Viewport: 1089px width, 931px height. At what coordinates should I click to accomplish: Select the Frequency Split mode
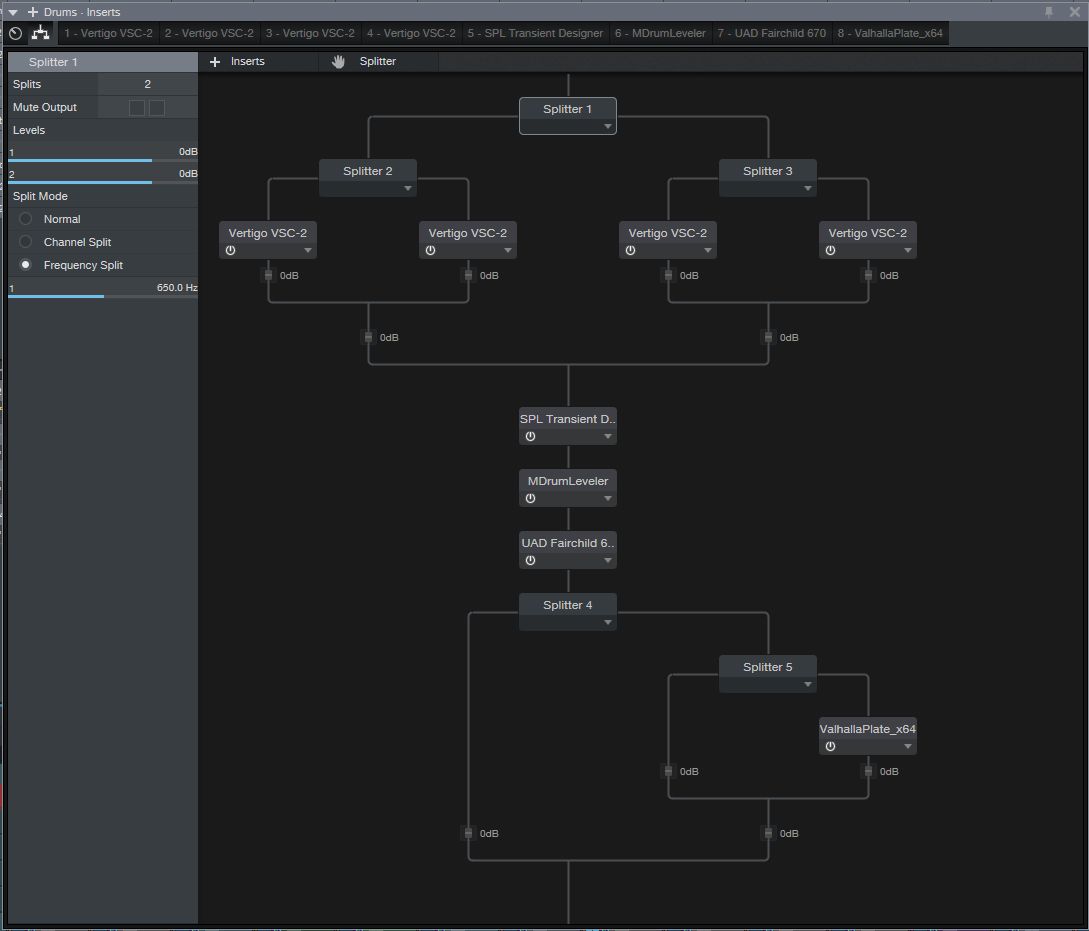[26, 265]
